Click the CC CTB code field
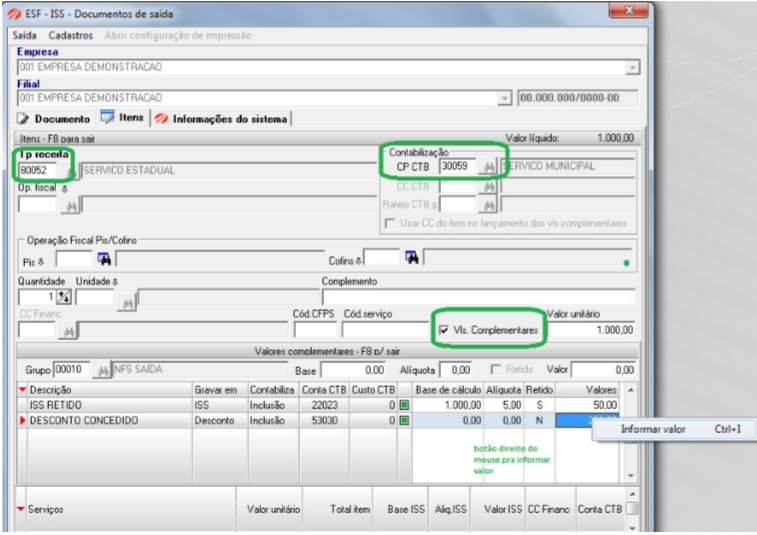Viewport: 757px width, 535px height. [458, 186]
